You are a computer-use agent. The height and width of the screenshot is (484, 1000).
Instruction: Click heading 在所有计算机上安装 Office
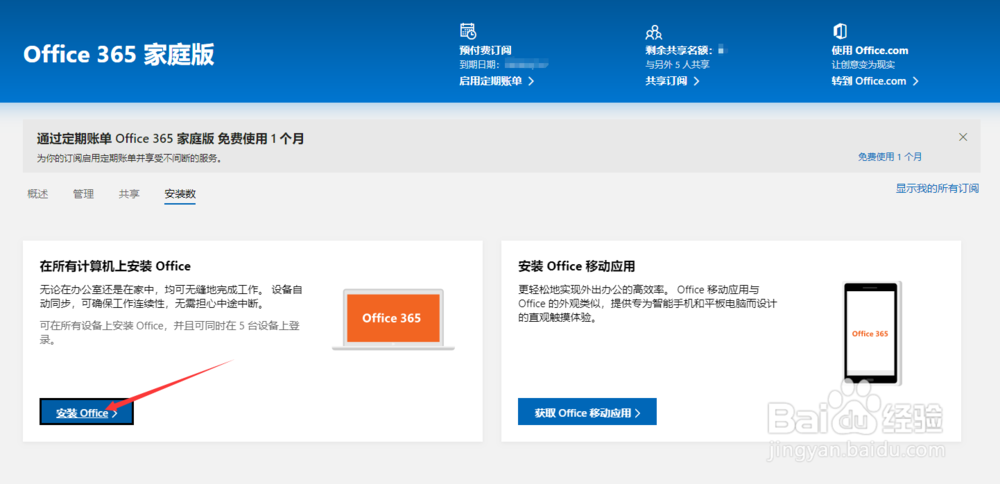(115, 266)
